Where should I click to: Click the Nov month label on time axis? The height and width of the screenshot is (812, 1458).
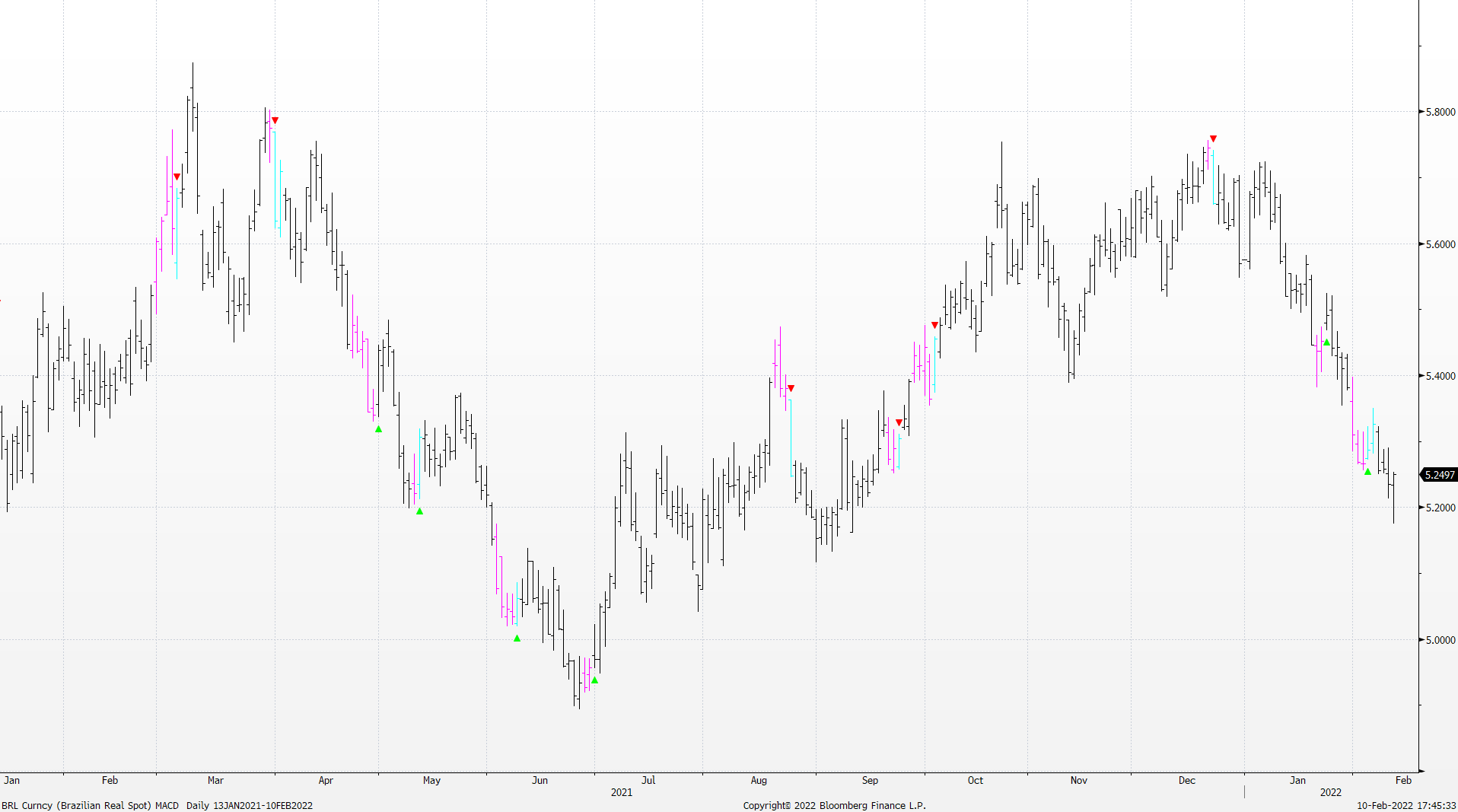[x=1078, y=780]
